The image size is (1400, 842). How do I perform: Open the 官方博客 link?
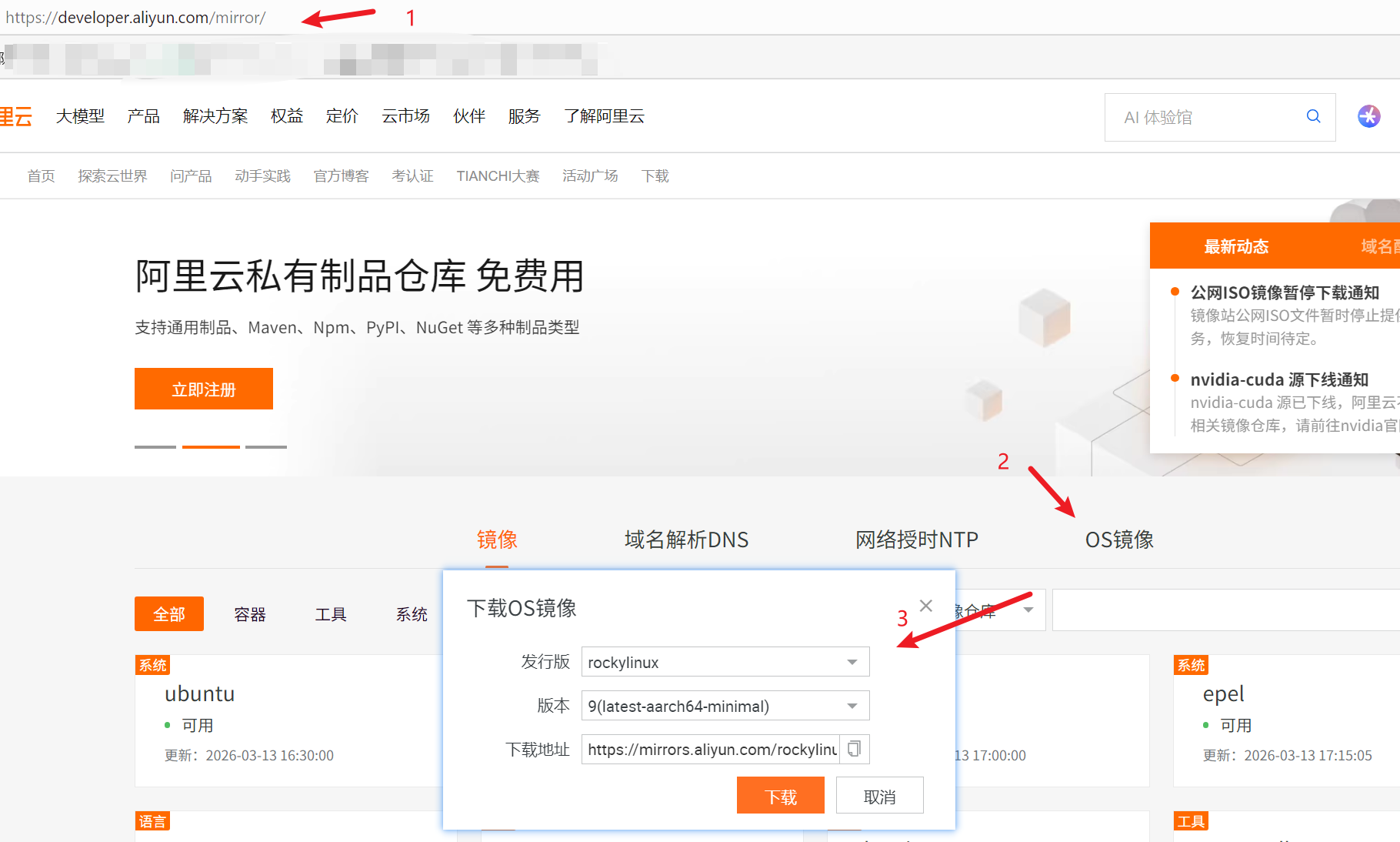pyautogui.click(x=342, y=176)
